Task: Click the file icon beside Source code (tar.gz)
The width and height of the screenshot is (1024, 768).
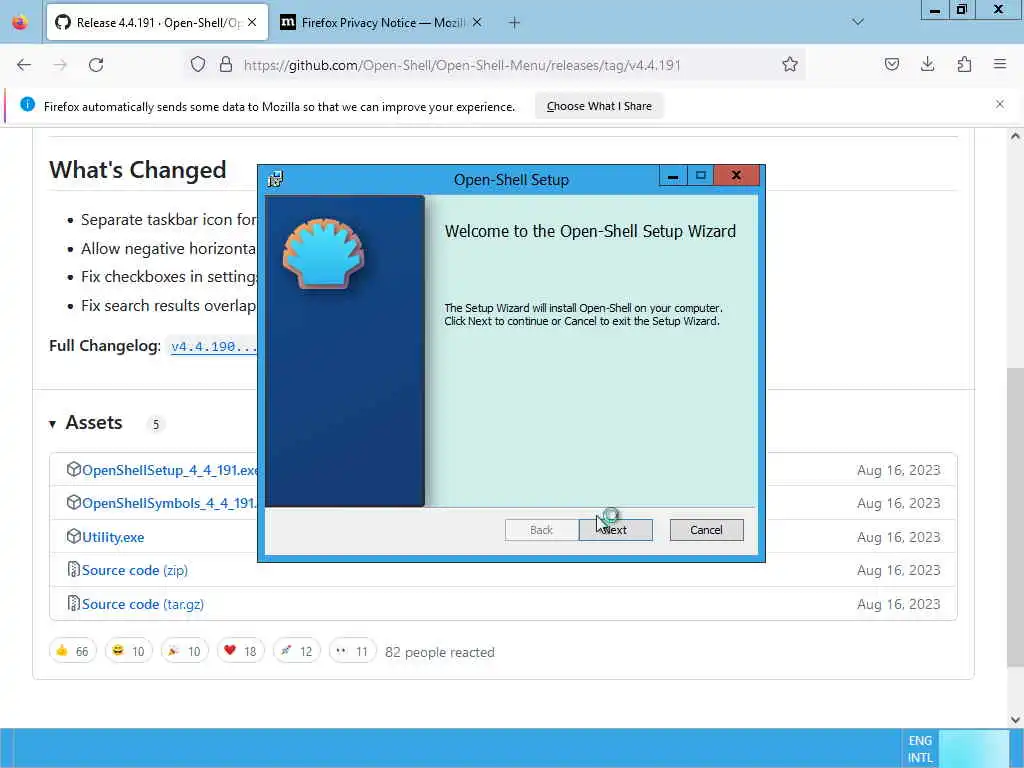Action: pyautogui.click(x=74, y=603)
